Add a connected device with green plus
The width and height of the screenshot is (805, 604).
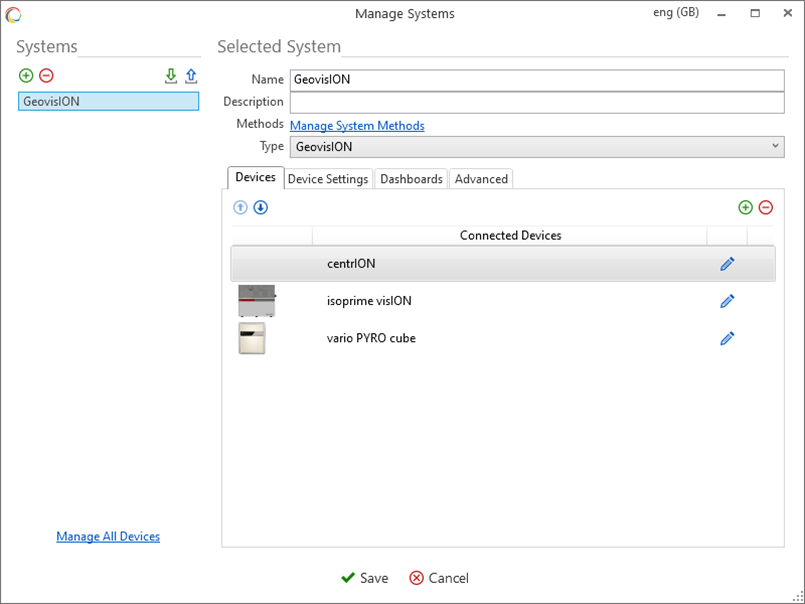point(745,207)
